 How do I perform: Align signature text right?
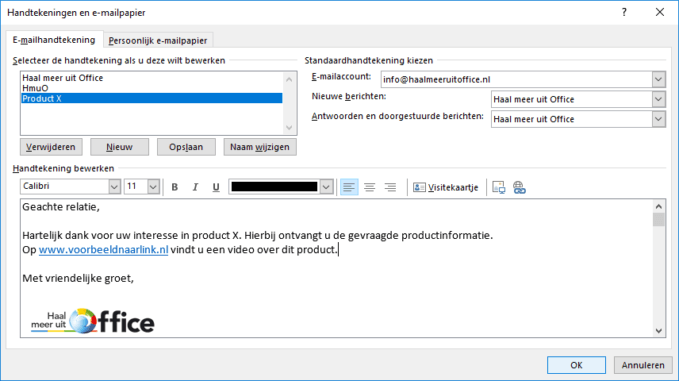click(390, 187)
